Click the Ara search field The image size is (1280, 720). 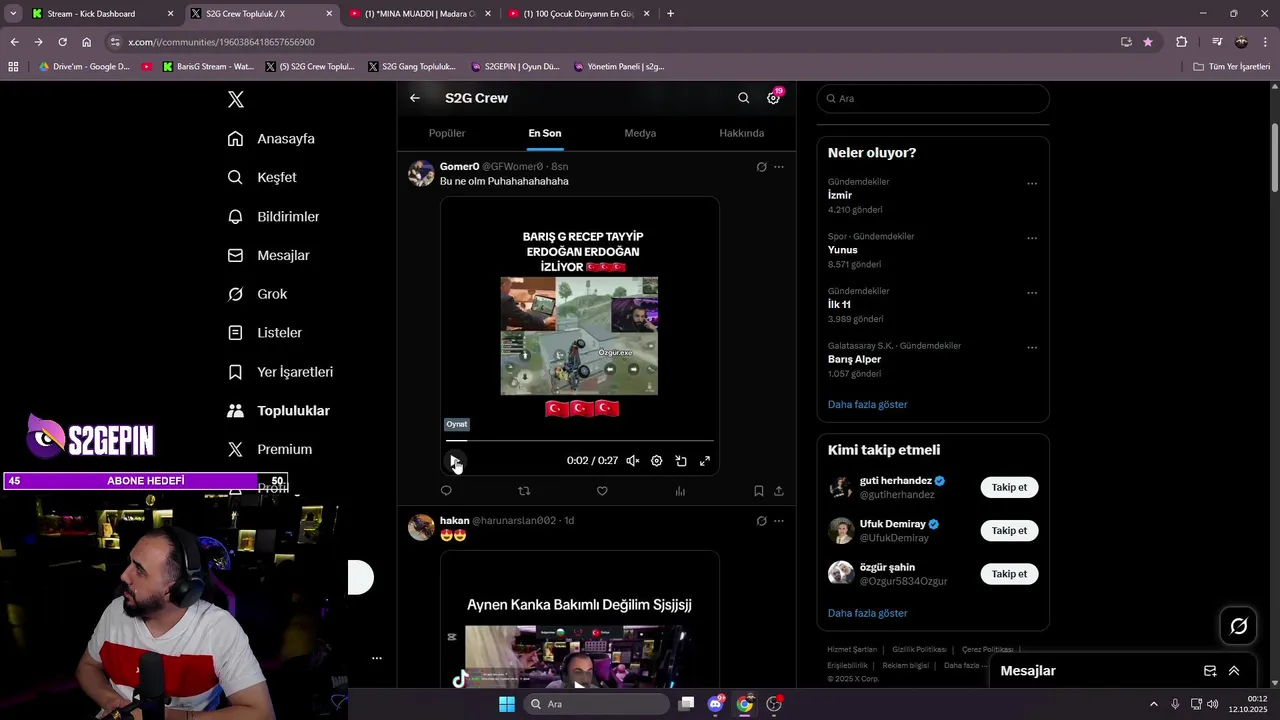[x=933, y=99]
